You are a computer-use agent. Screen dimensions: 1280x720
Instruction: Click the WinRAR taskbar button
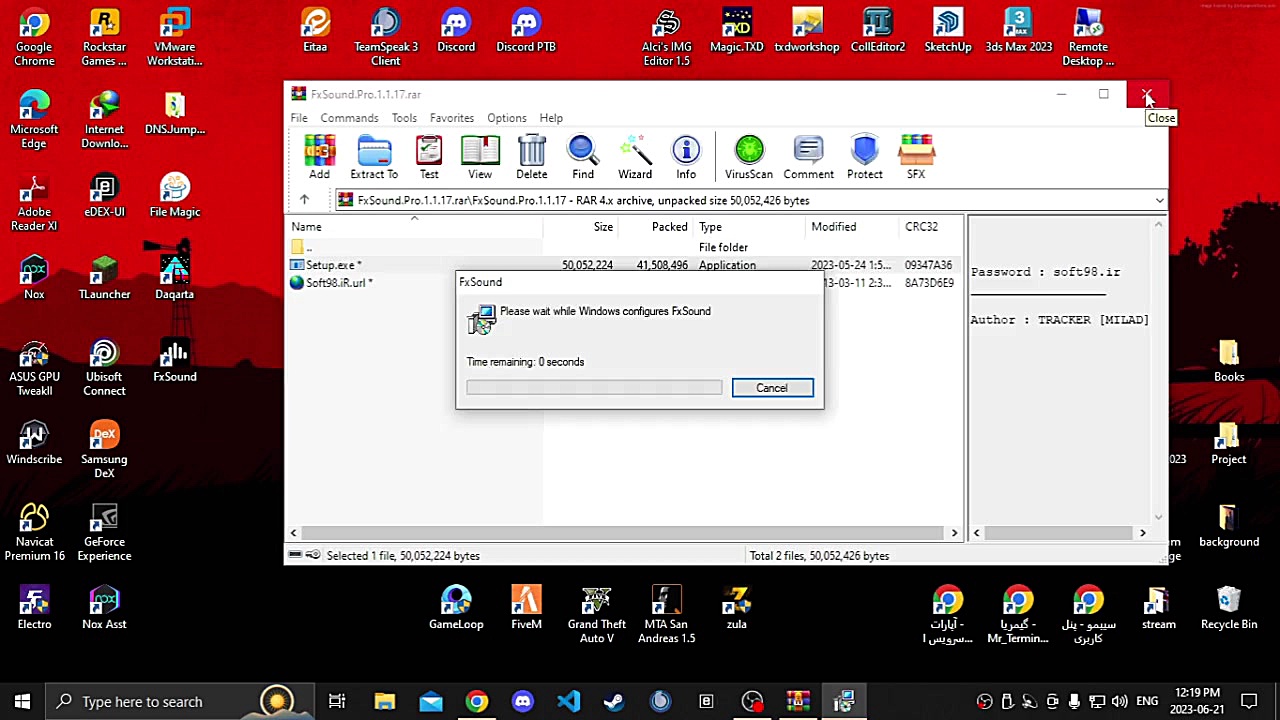(x=798, y=701)
